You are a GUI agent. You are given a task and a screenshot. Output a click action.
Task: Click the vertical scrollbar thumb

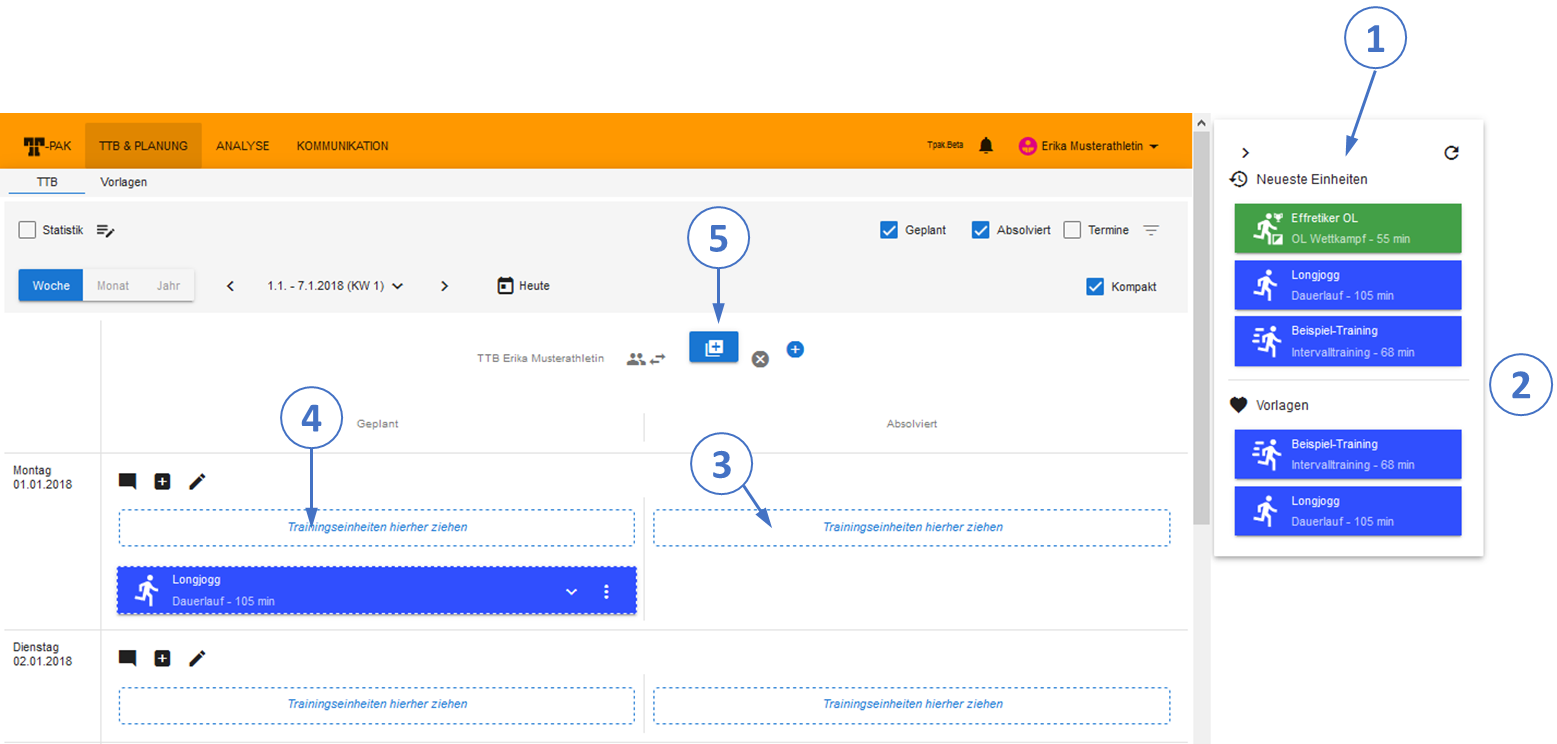pos(1201,330)
